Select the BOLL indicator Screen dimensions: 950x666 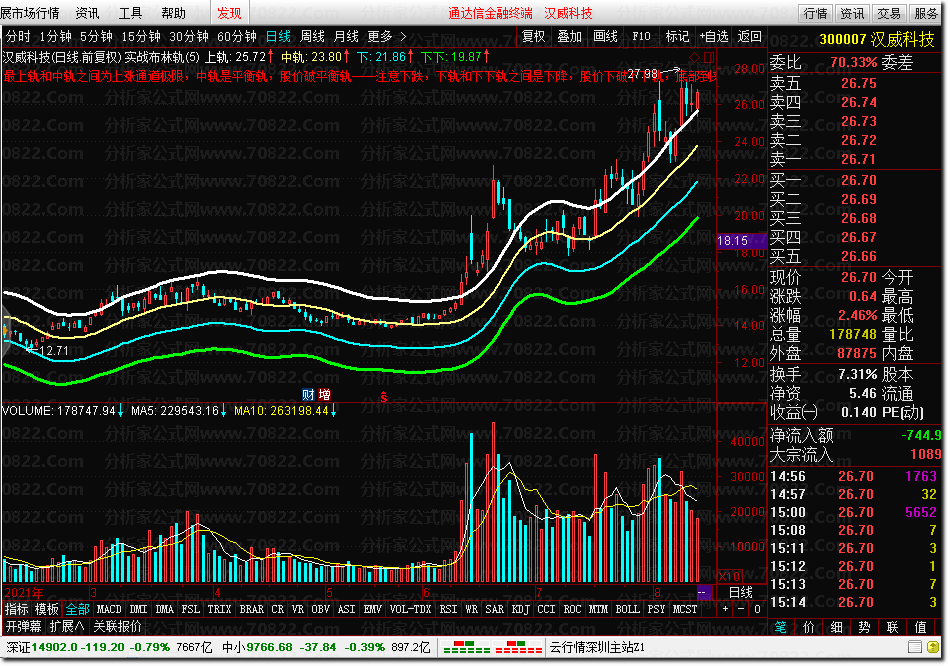tap(627, 609)
